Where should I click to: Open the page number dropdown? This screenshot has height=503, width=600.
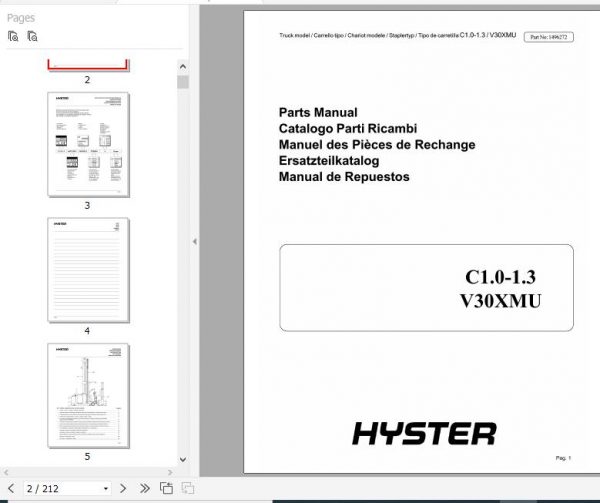click(x=106, y=488)
